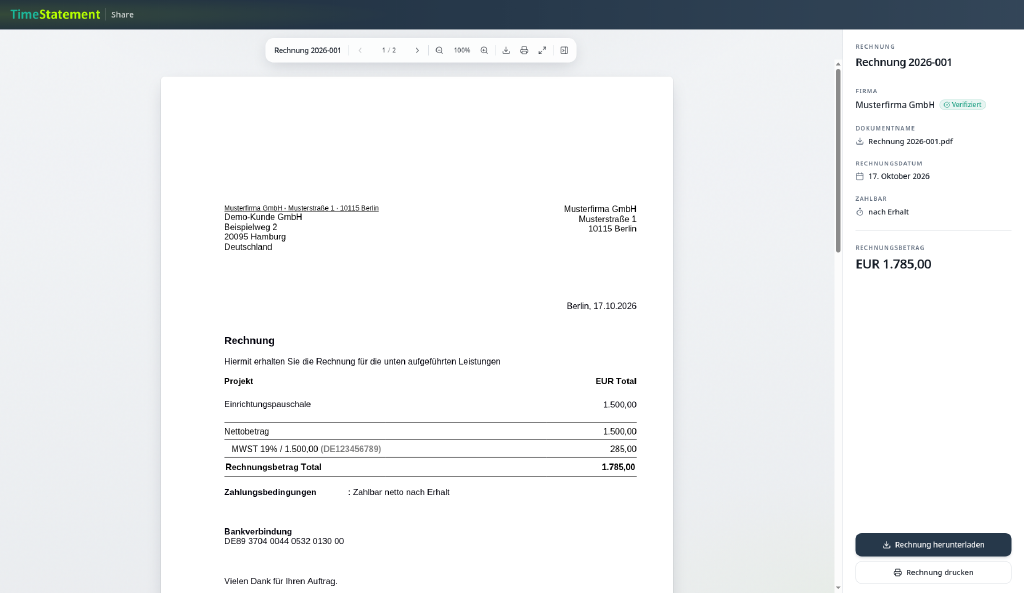Image resolution: width=1024 pixels, height=593 pixels.
Task: Zoom in on the invoice document
Action: pyautogui.click(x=484, y=50)
